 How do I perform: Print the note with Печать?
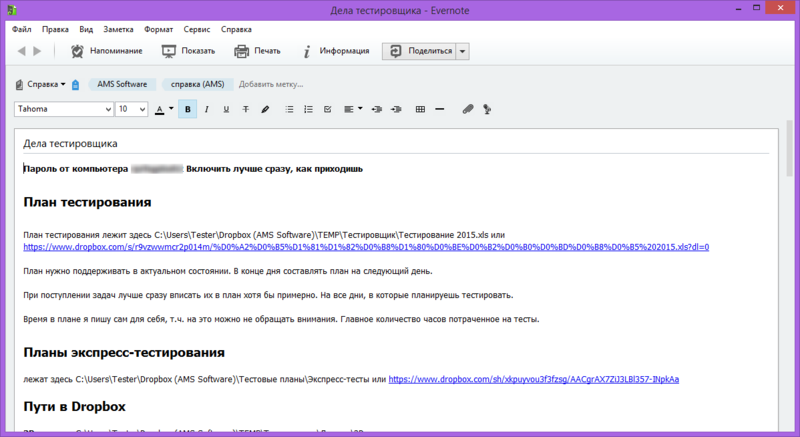[x=257, y=51]
